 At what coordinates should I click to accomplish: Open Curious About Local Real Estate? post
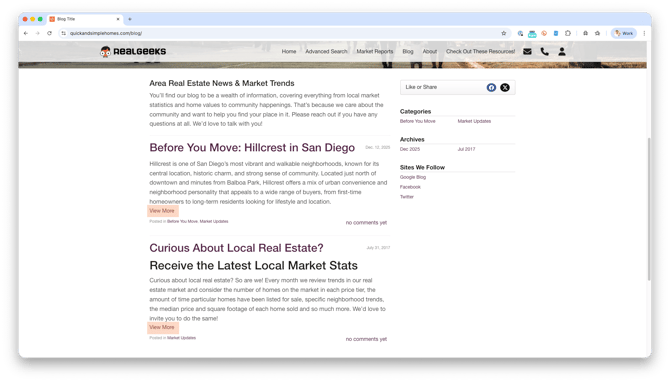tap(236, 248)
